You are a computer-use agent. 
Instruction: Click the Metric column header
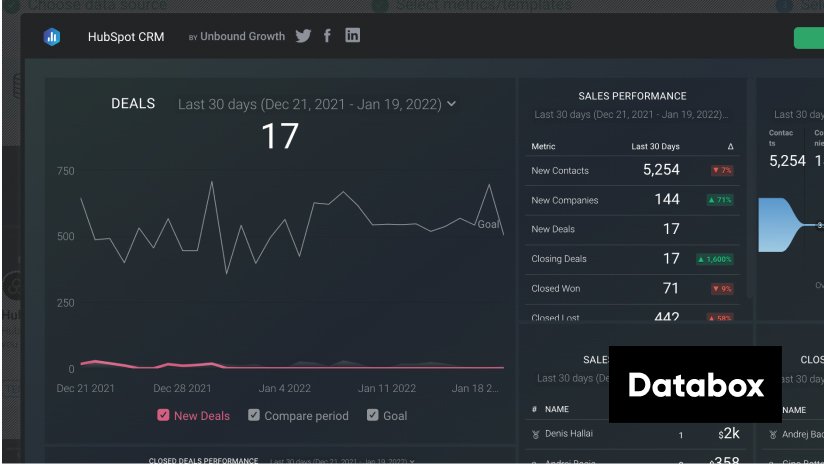(x=543, y=147)
